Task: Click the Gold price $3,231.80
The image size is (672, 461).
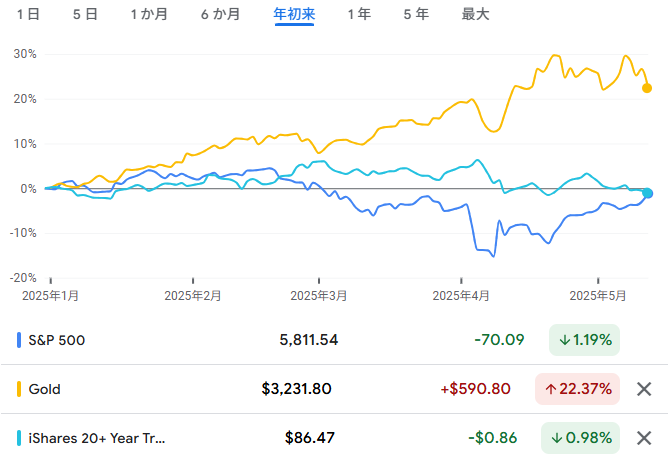Action: [x=296, y=389]
